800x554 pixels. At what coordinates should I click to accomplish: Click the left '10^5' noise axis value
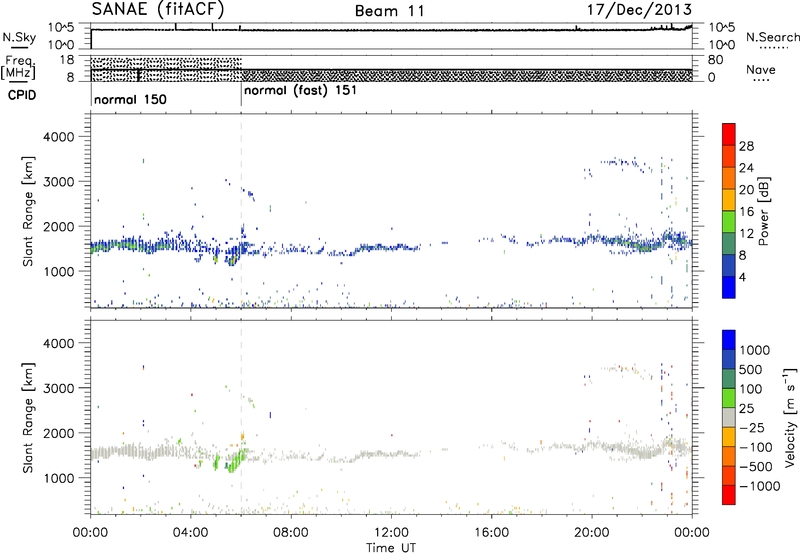click(61, 28)
